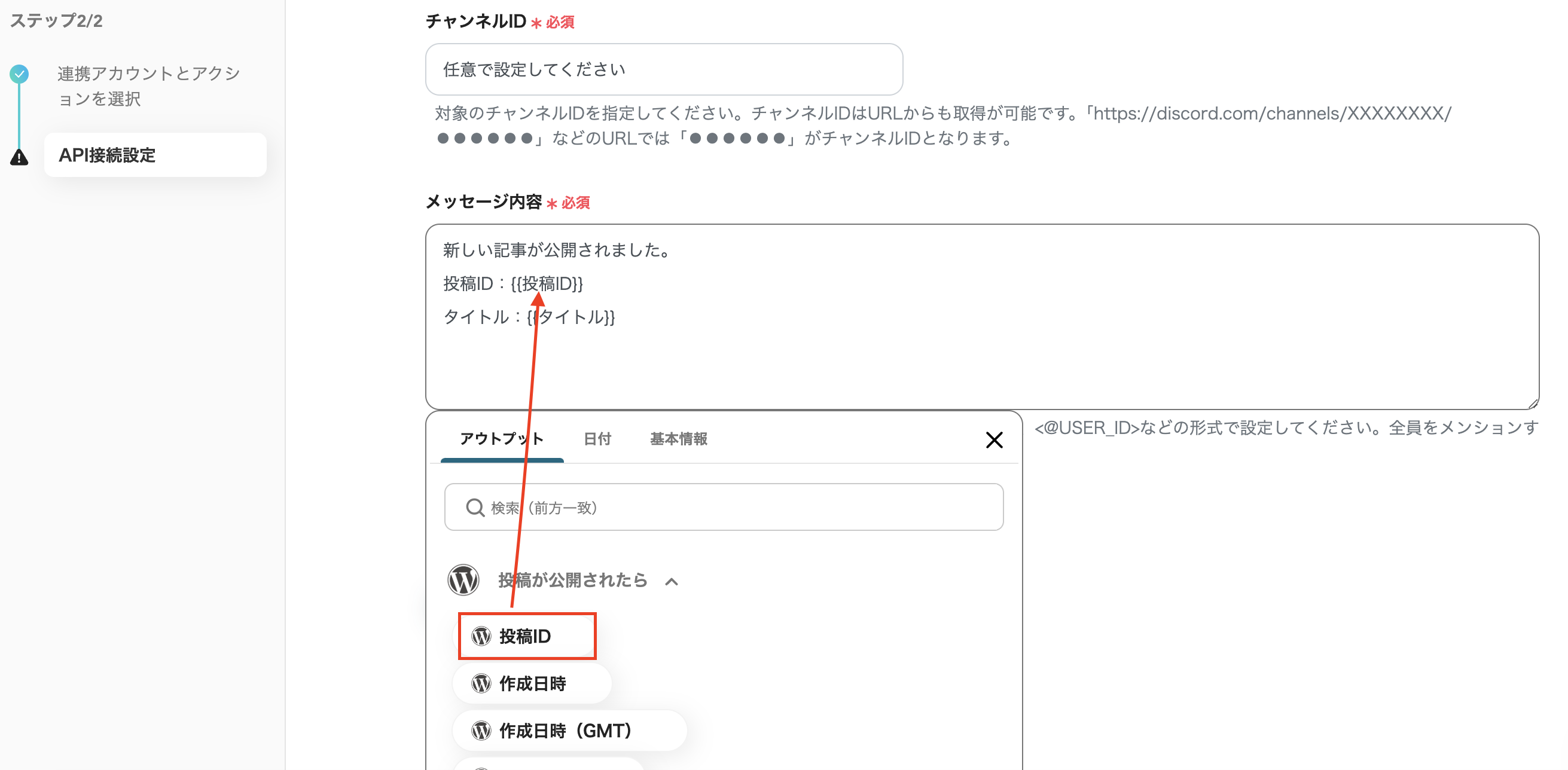Close the output picker panel
The height and width of the screenshot is (770, 1568).
click(x=993, y=440)
